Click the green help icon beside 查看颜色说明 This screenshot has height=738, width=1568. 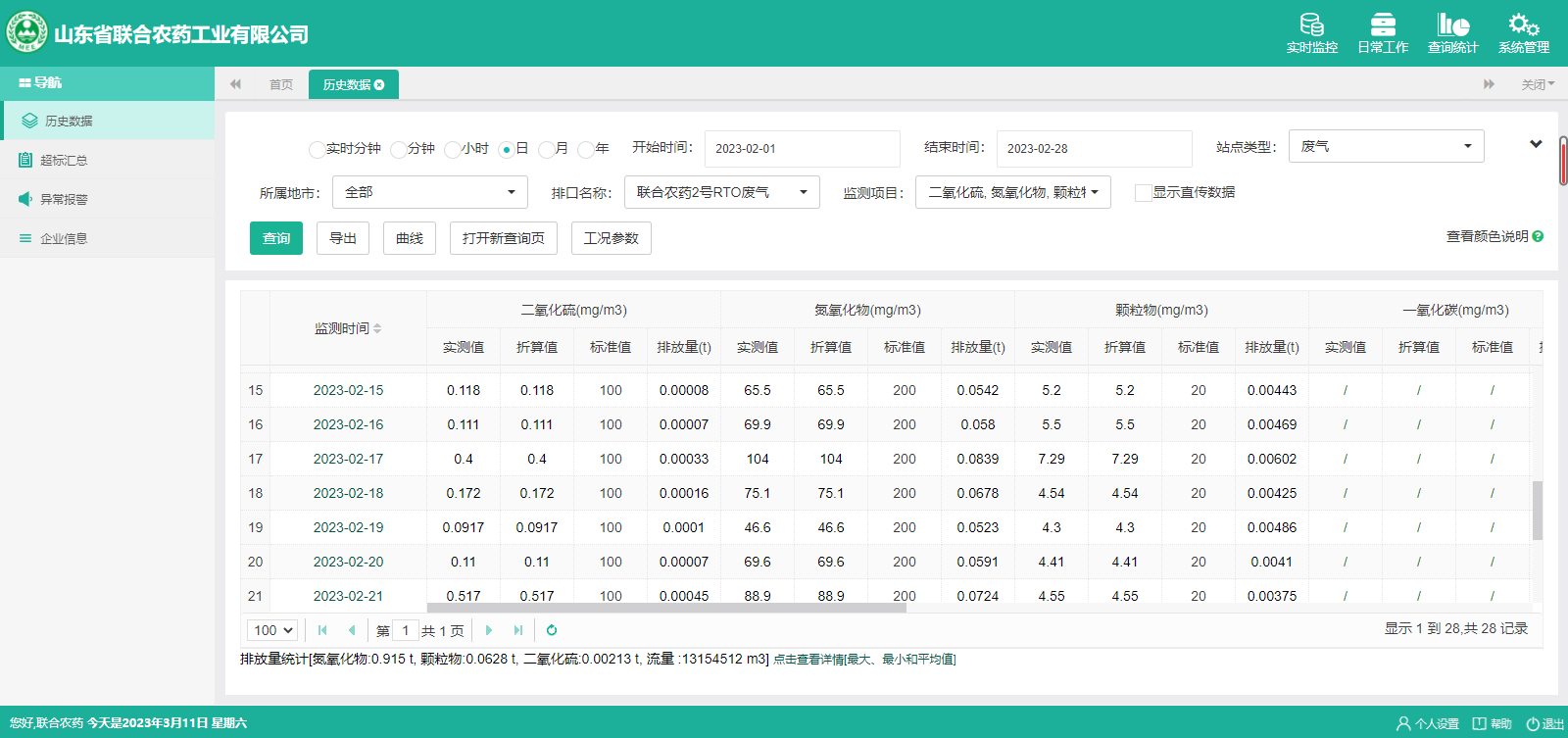click(x=1538, y=236)
